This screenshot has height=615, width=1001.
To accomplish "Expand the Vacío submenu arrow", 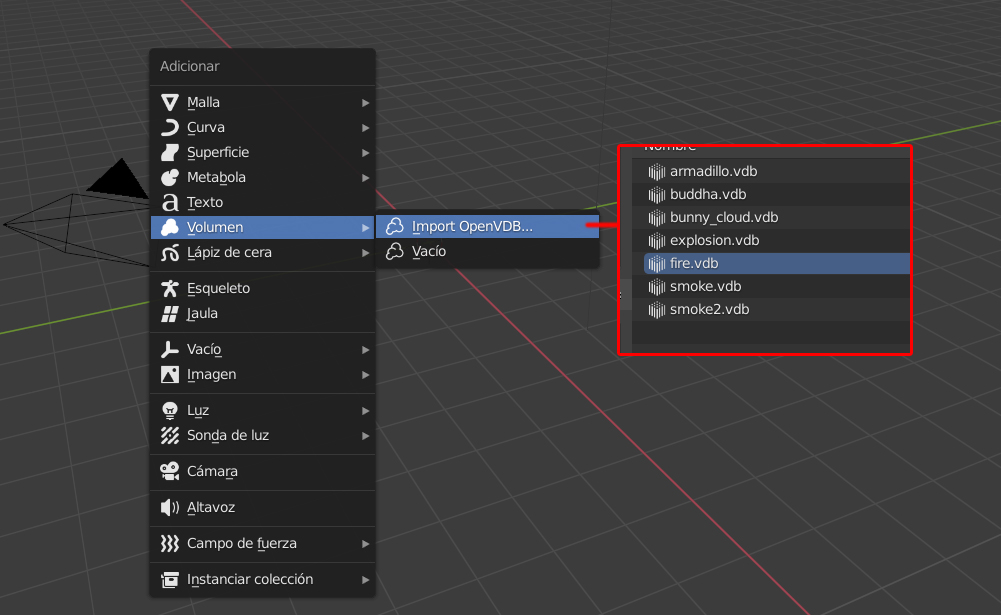I will click(366, 348).
